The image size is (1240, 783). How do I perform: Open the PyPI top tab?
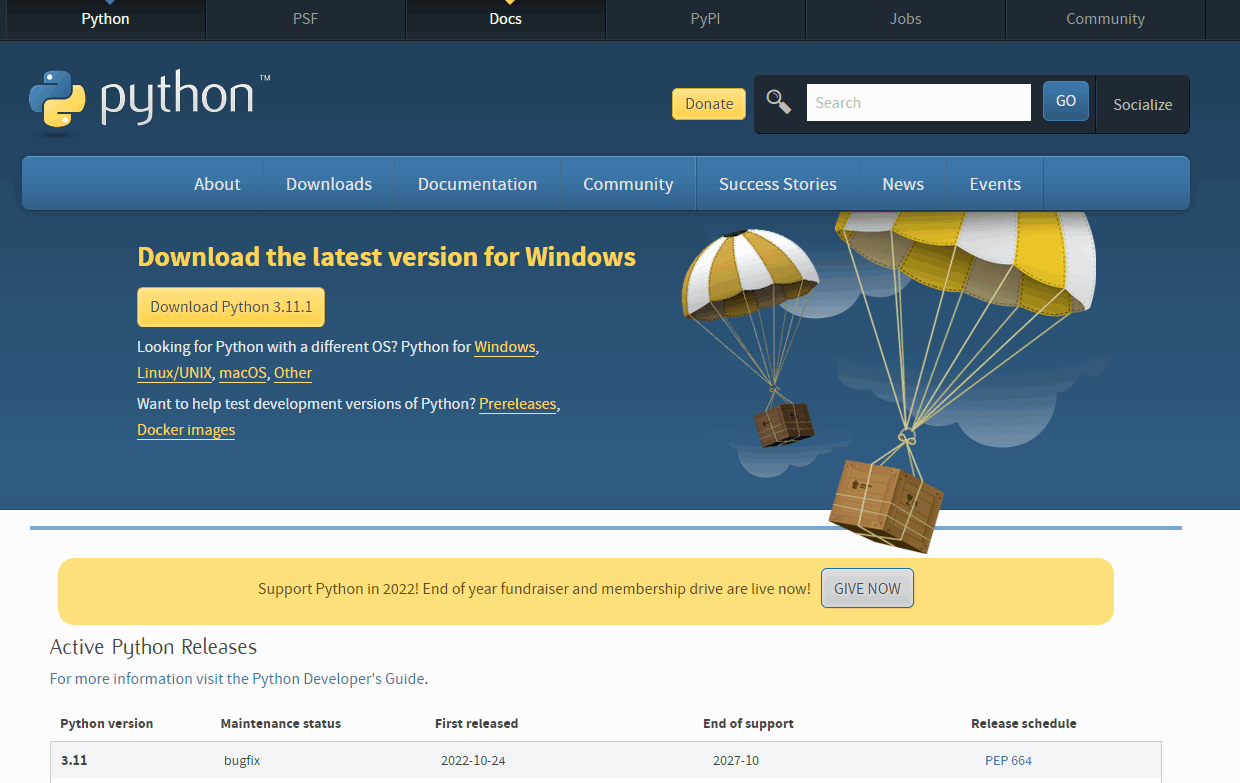[705, 19]
